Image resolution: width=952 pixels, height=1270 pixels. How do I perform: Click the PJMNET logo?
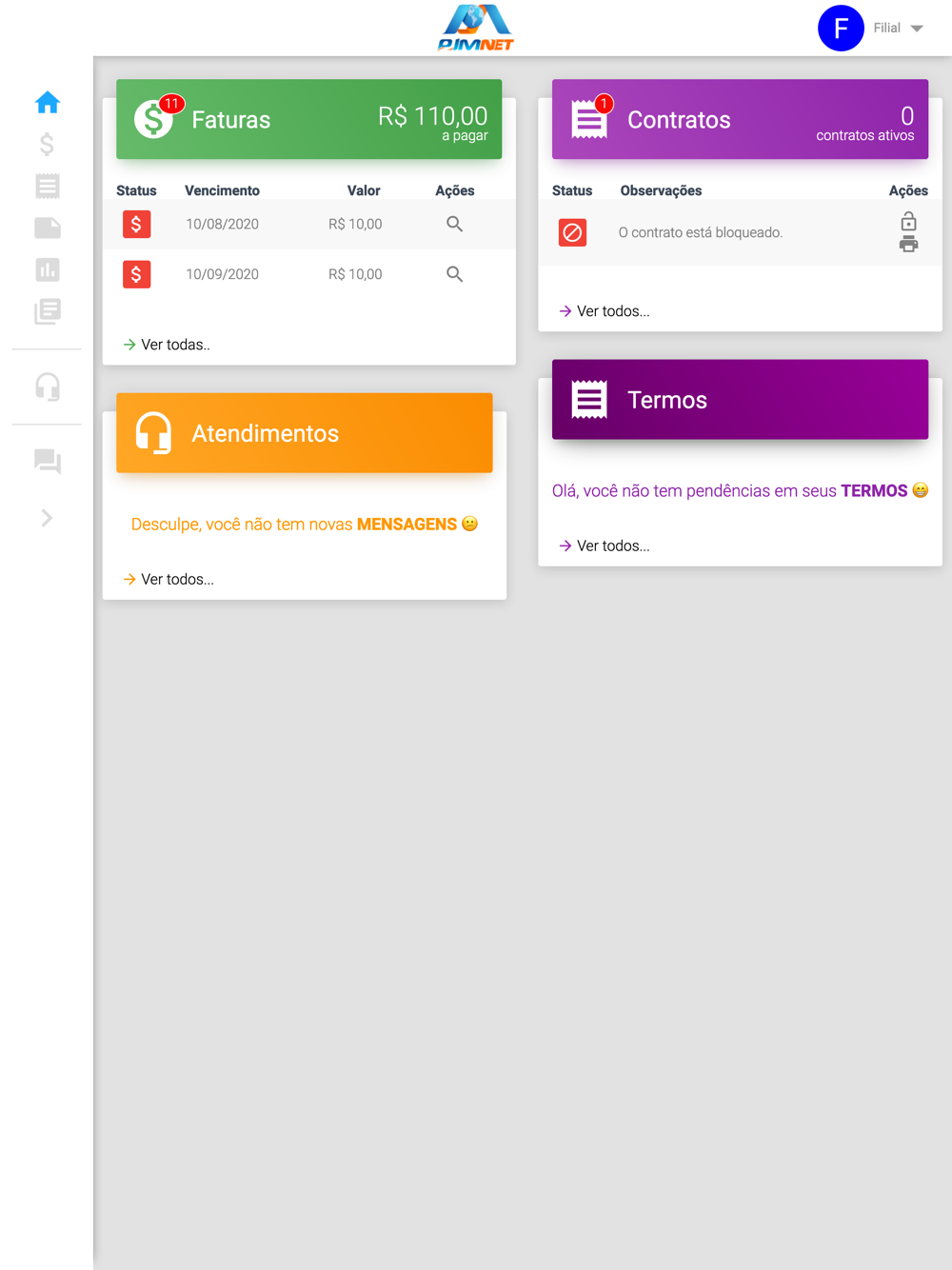[x=476, y=28]
